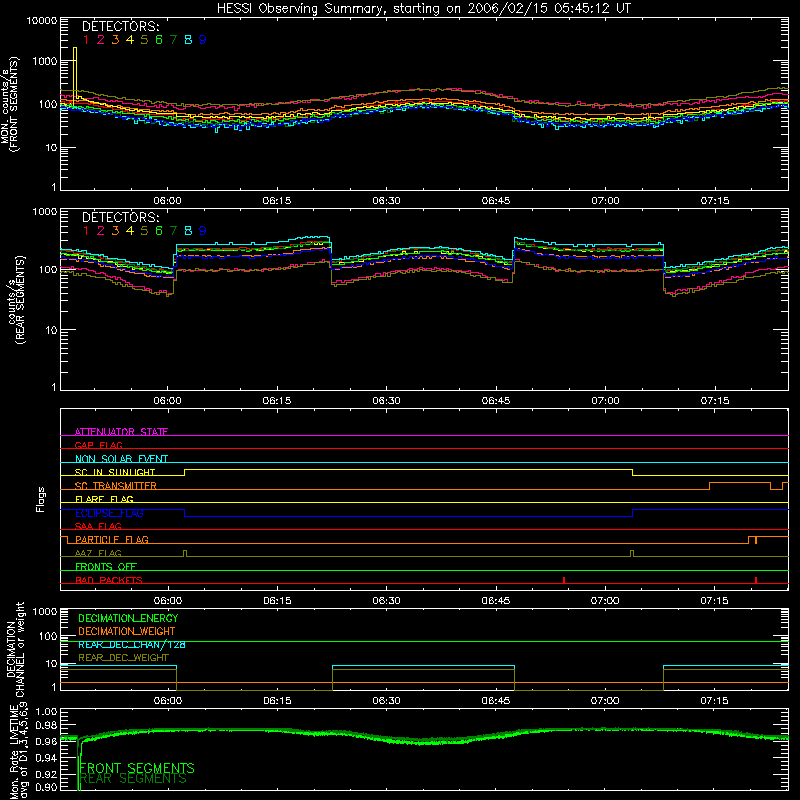Click the ATTENUATOR_STATE flag label
800x800 pixels.
tap(121, 432)
